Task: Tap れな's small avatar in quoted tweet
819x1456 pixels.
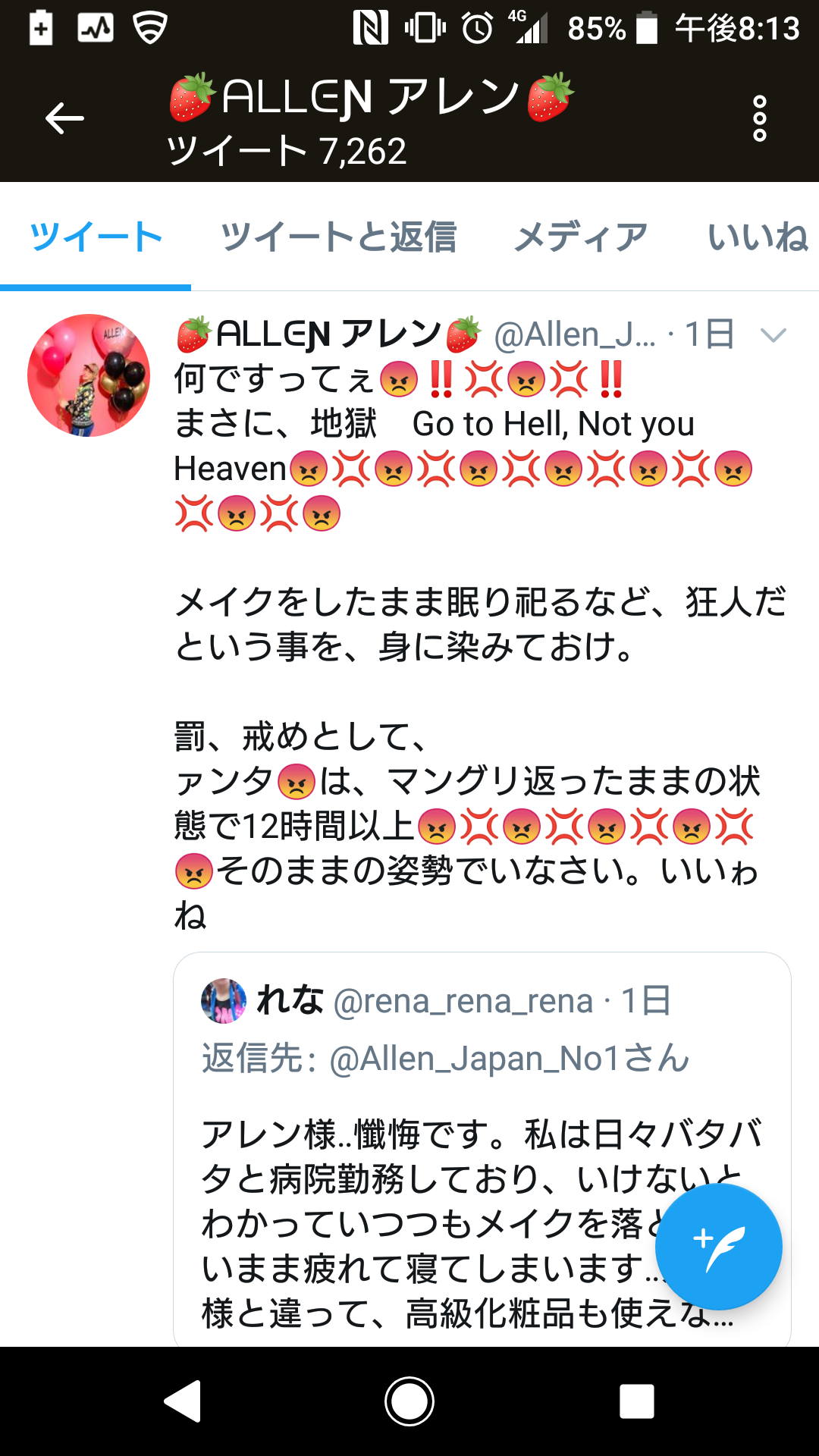Action: coord(224,1001)
